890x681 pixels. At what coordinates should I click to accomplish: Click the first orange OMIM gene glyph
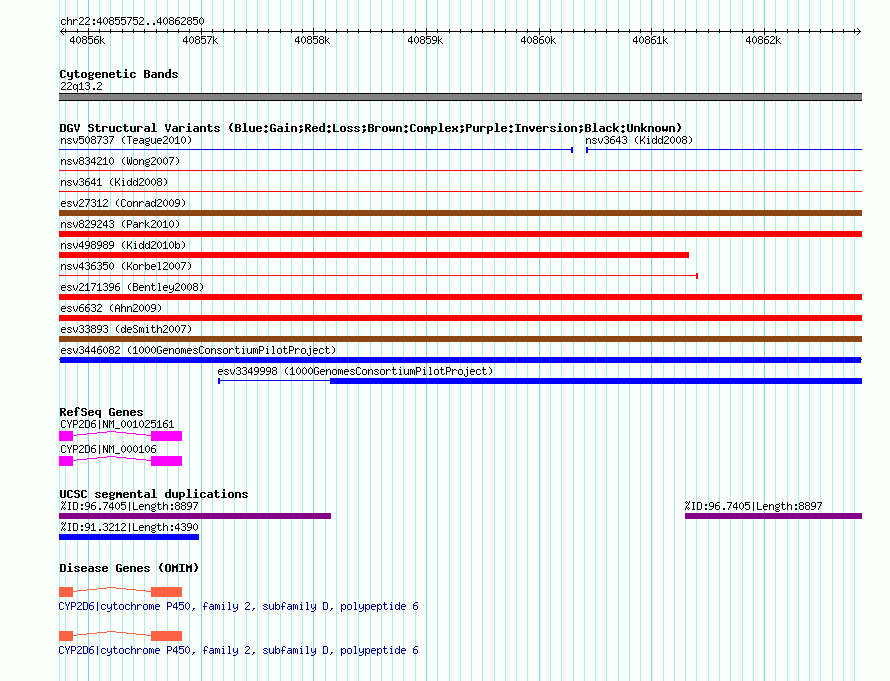click(x=120, y=591)
